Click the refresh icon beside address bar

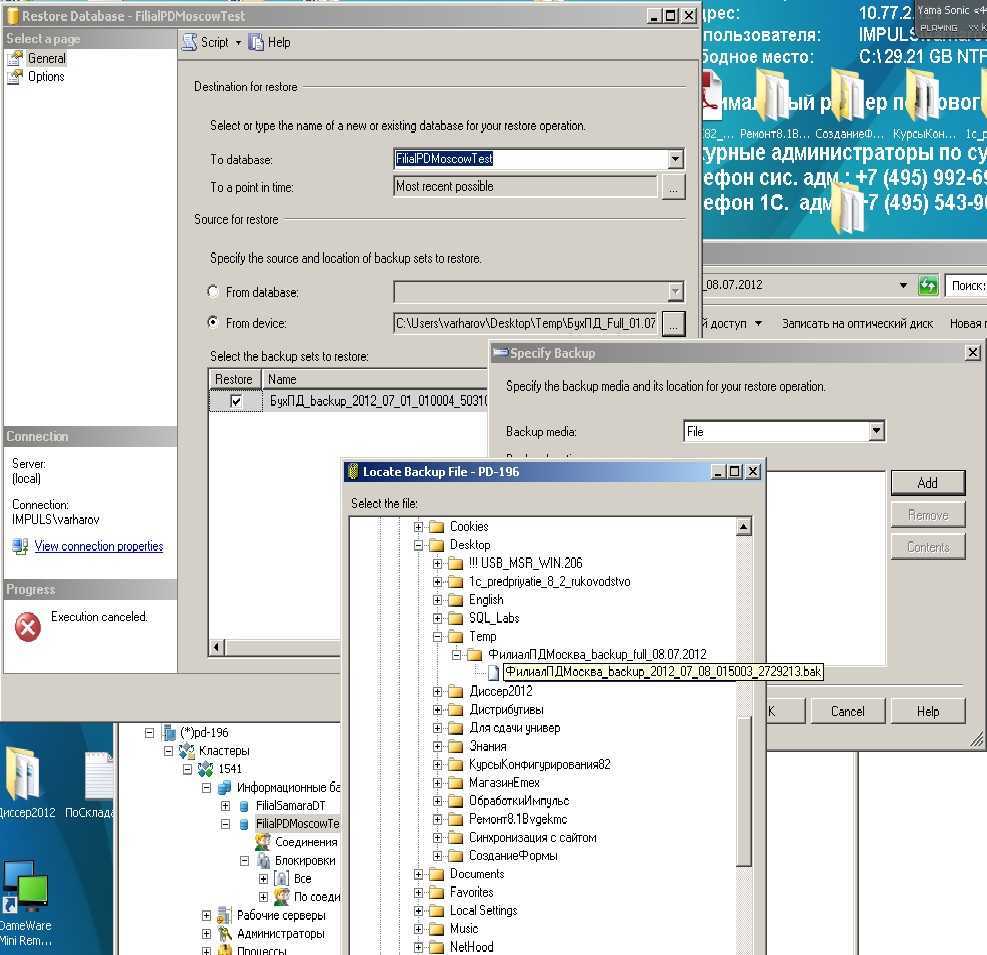pyautogui.click(x=928, y=285)
